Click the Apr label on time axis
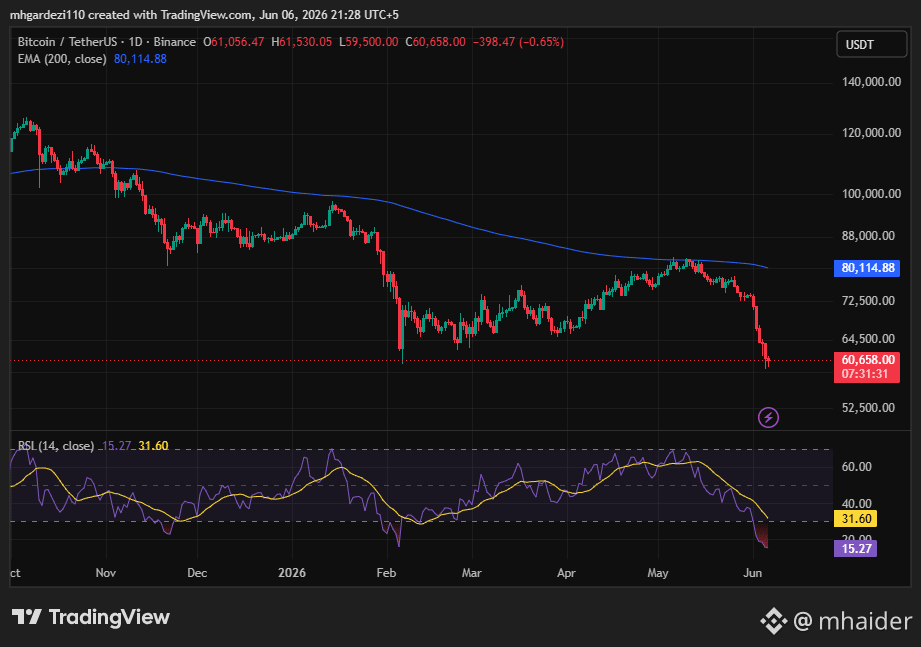The height and width of the screenshot is (647, 921). click(566, 572)
